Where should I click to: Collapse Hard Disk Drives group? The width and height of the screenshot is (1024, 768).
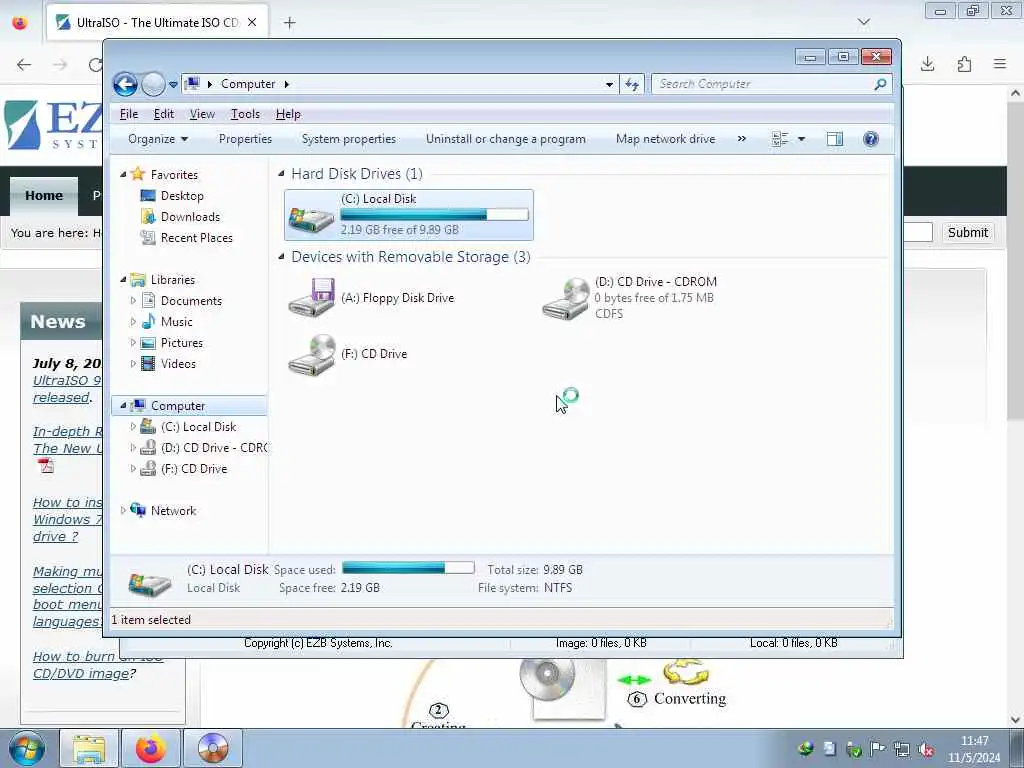pos(281,174)
